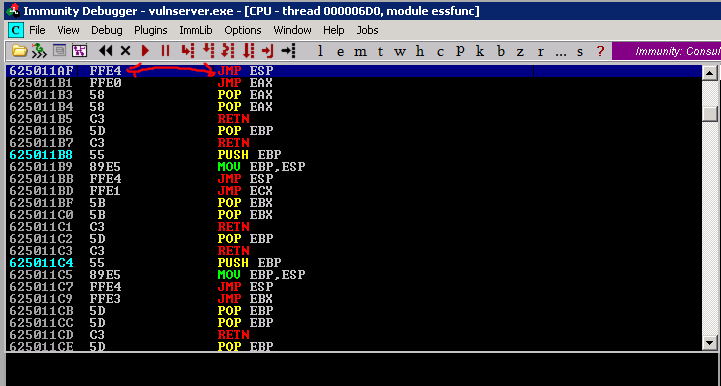
Task: Click disassembly scrollbar down arrow
Action: pos(710,343)
